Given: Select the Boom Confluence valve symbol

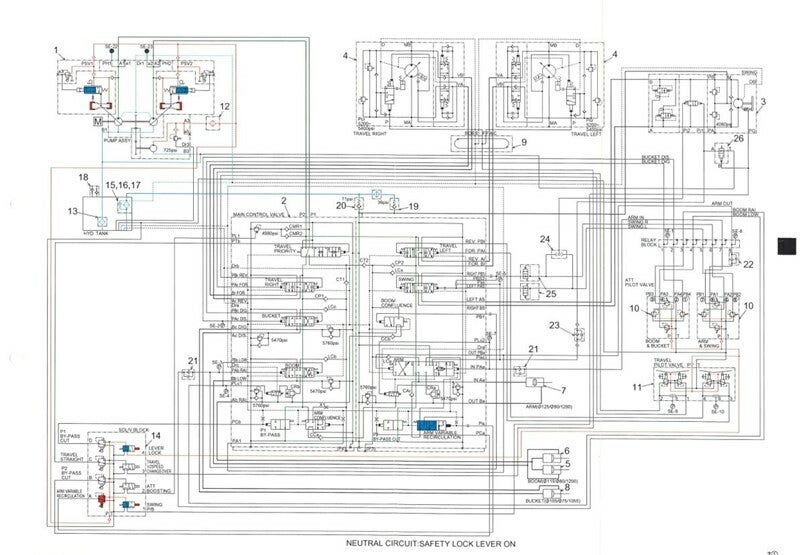Looking at the screenshot, I should 393,321.
